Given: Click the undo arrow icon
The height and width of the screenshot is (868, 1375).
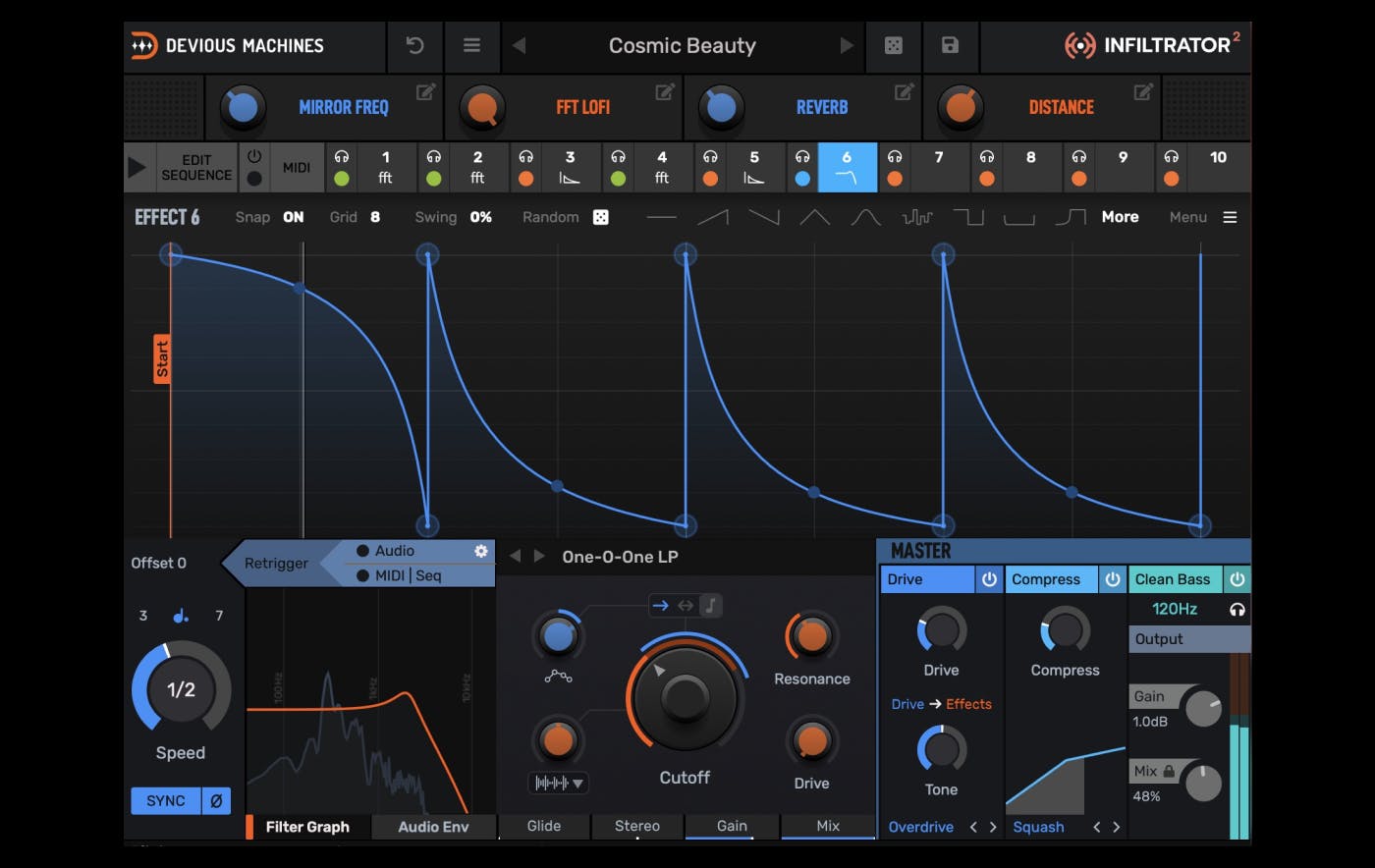Looking at the screenshot, I should pyautogui.click(x=414, y=45).
